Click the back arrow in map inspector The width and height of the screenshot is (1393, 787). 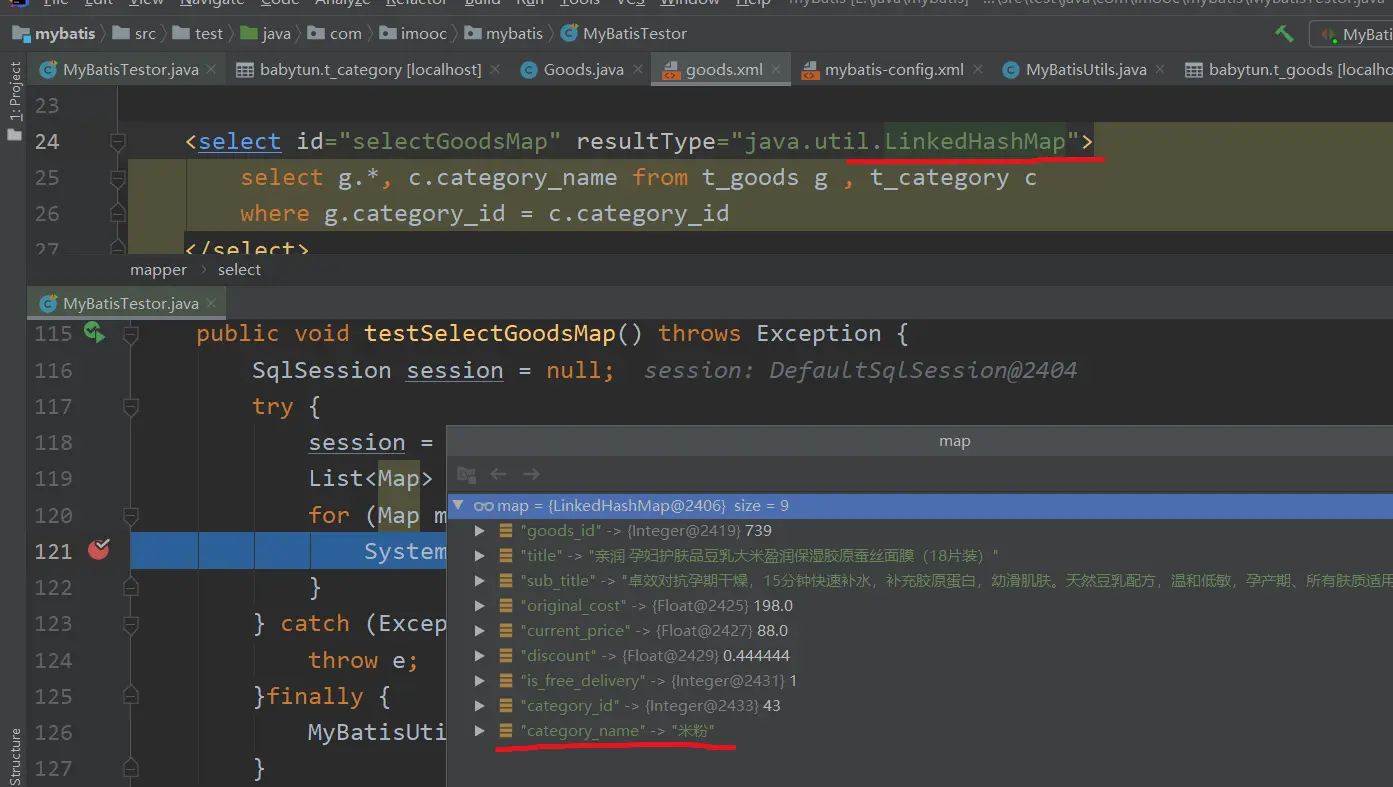pos(498,474)
